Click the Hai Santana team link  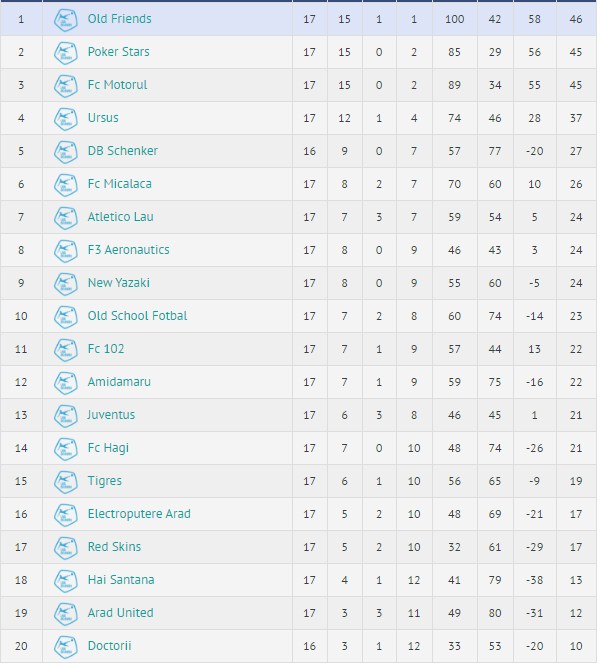pyautogui.click(x=121, y=580)
